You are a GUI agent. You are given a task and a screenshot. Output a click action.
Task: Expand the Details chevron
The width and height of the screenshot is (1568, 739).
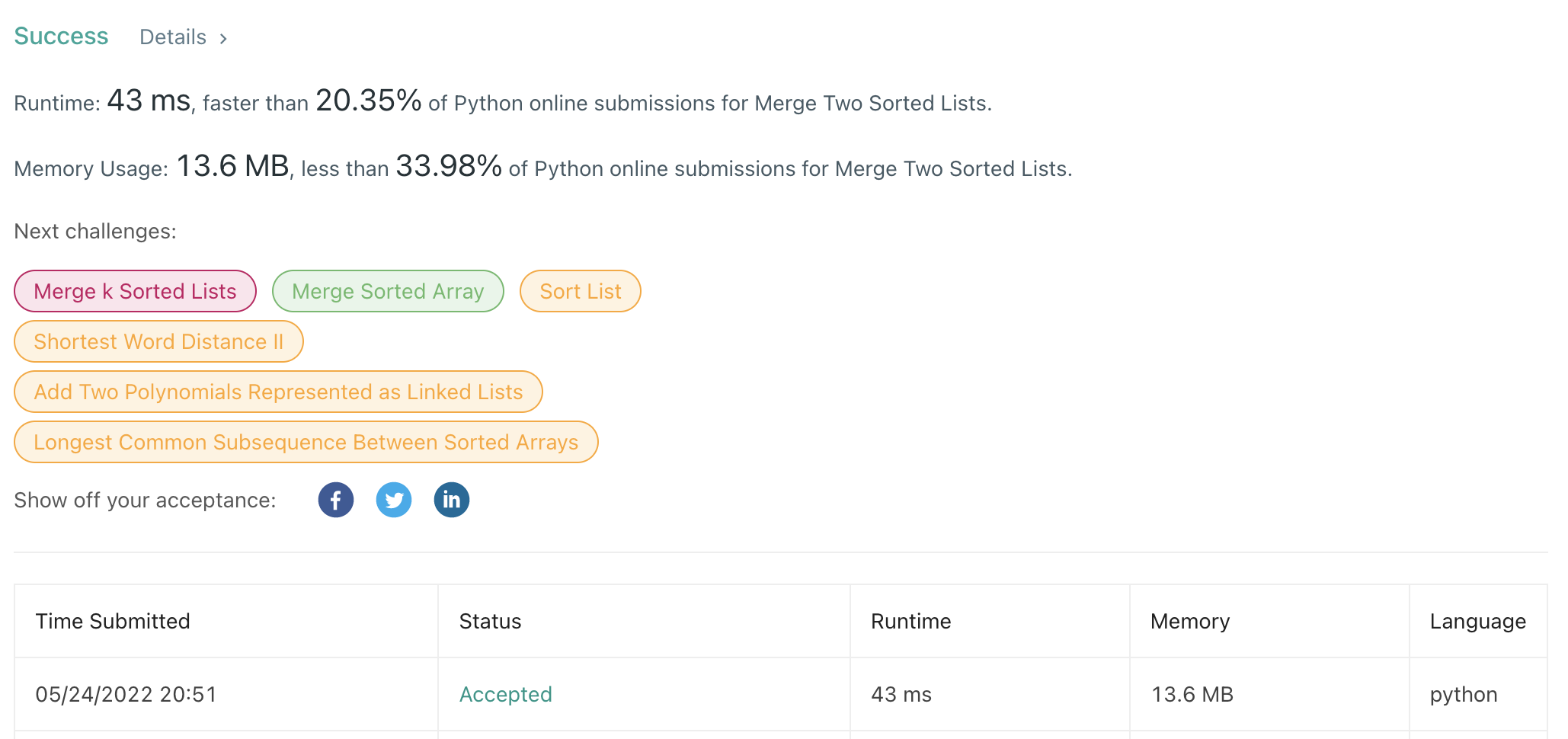coord(224,37)
